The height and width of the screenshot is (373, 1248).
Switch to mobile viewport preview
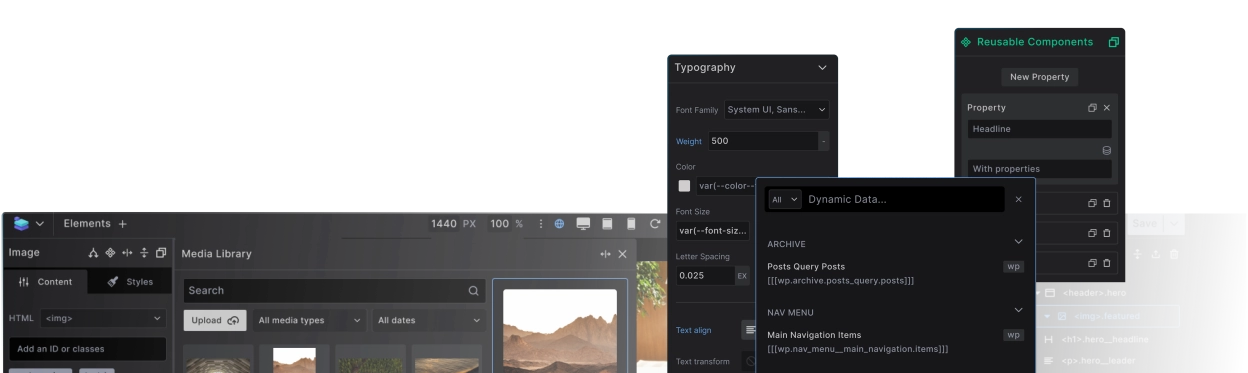(631, 223)
